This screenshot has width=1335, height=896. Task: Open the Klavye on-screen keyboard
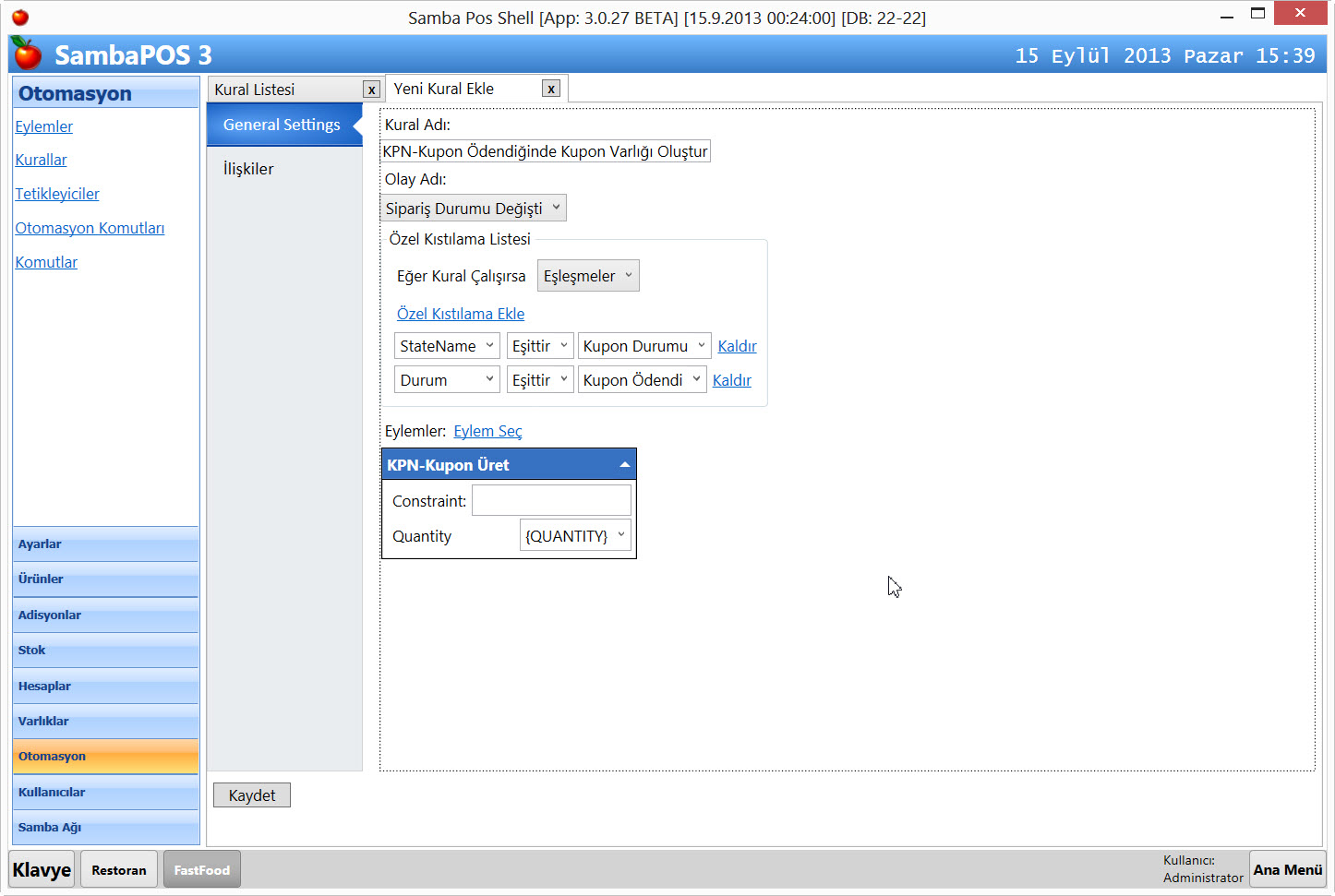pyautogui.click(x=42, y=870)
